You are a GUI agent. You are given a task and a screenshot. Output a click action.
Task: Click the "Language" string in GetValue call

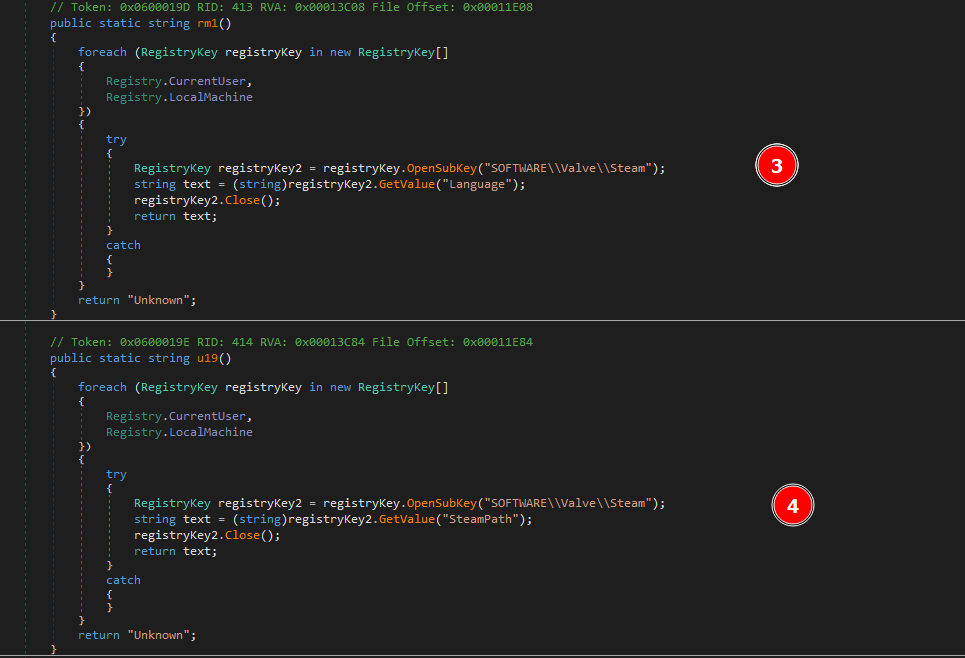click(x=483, y=184)
